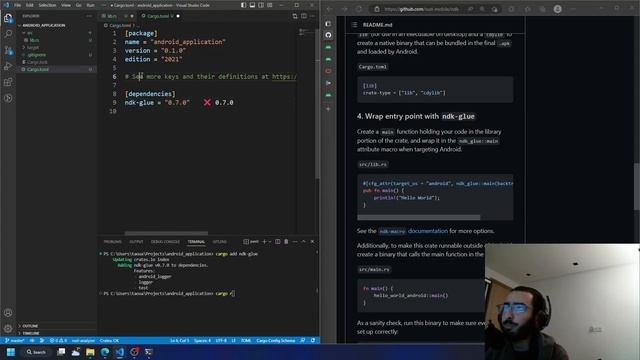Screen dimensions: 640x360
Task: Kill terminal with the trash icon
Action: click(x=286, y=242)
